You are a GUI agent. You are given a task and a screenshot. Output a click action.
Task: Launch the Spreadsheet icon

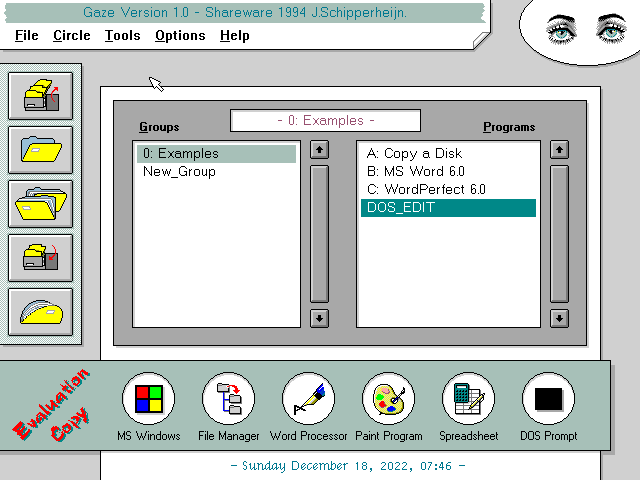[469, 399]
